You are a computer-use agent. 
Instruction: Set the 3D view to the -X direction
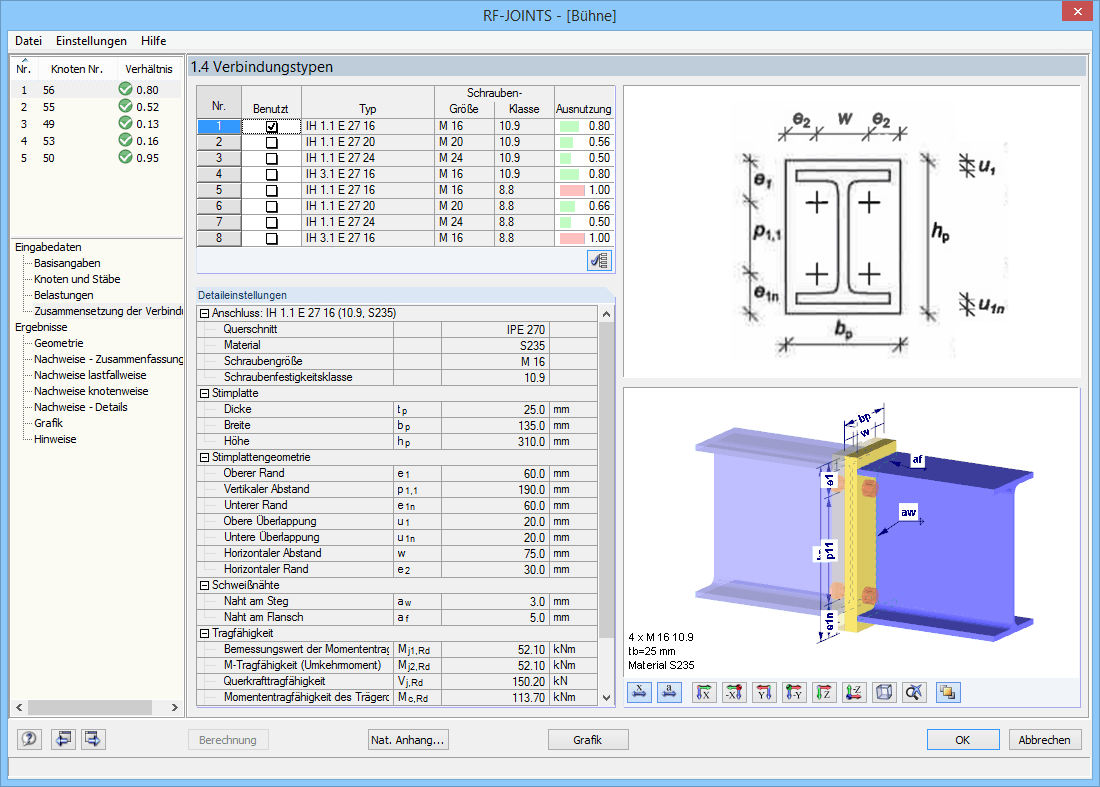pyautogui.click(x=734, y=692)
